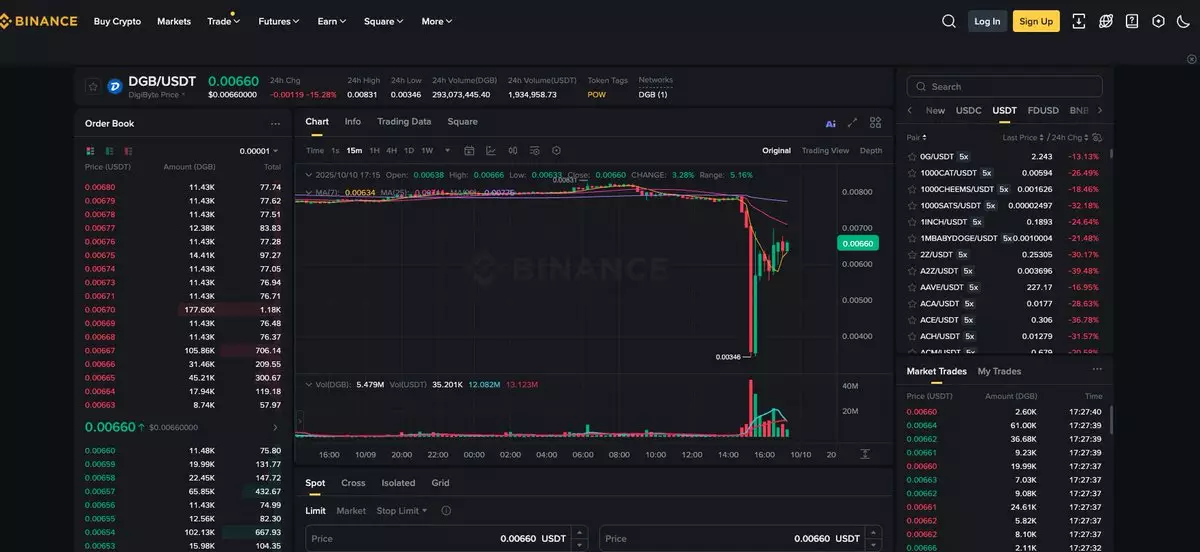Open technical indicators icon in chart toolbar
The image size is (1200, 552).
point(491,151)
